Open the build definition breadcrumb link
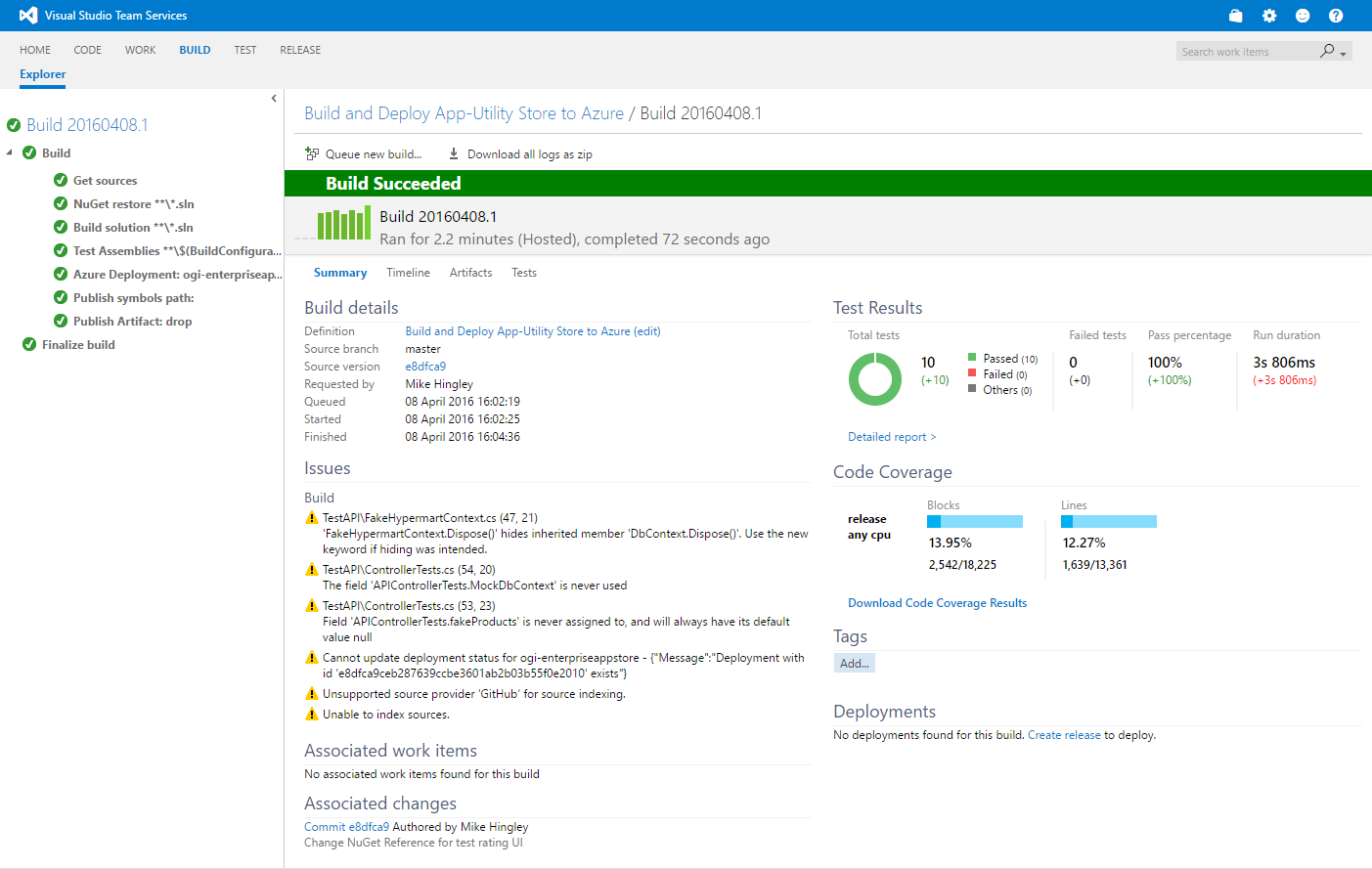Screen dimensions: 1372x869 465,113
